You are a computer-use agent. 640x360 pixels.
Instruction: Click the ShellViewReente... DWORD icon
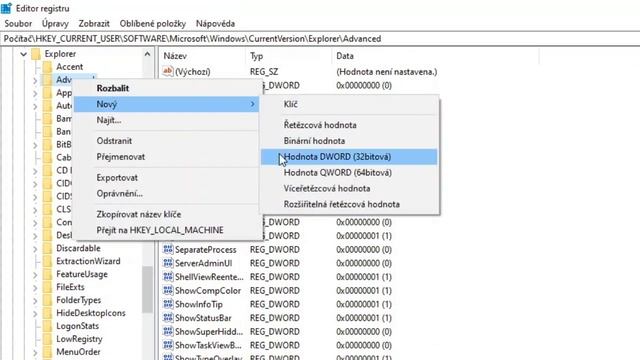coord(168,276)
